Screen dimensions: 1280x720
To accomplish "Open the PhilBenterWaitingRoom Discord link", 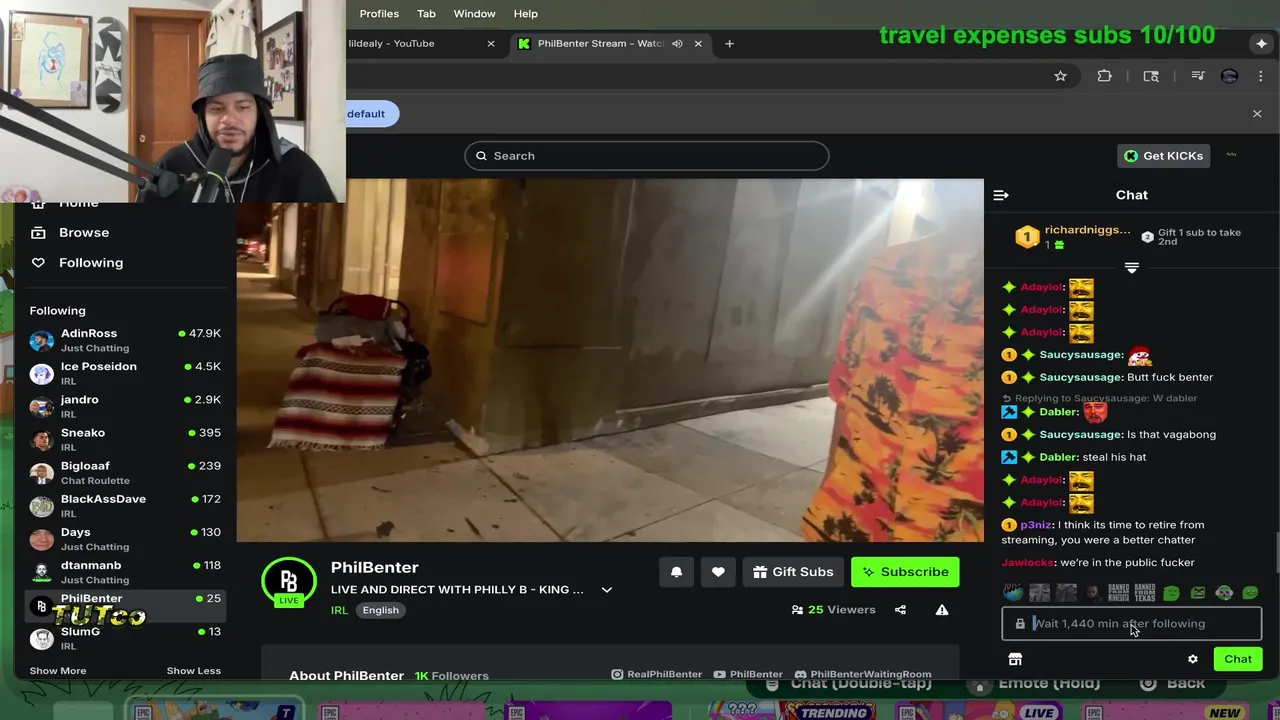I will 863,675.
